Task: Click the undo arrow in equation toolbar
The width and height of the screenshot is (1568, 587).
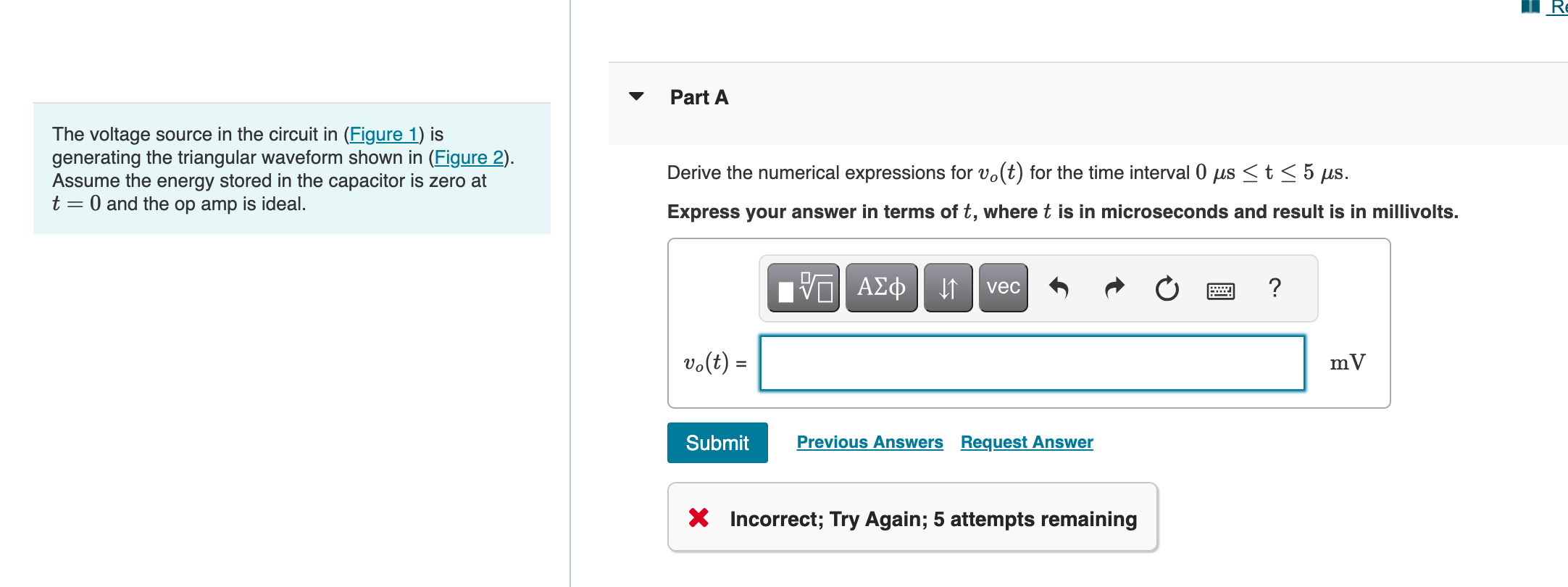Action: tap(1059, 287)
